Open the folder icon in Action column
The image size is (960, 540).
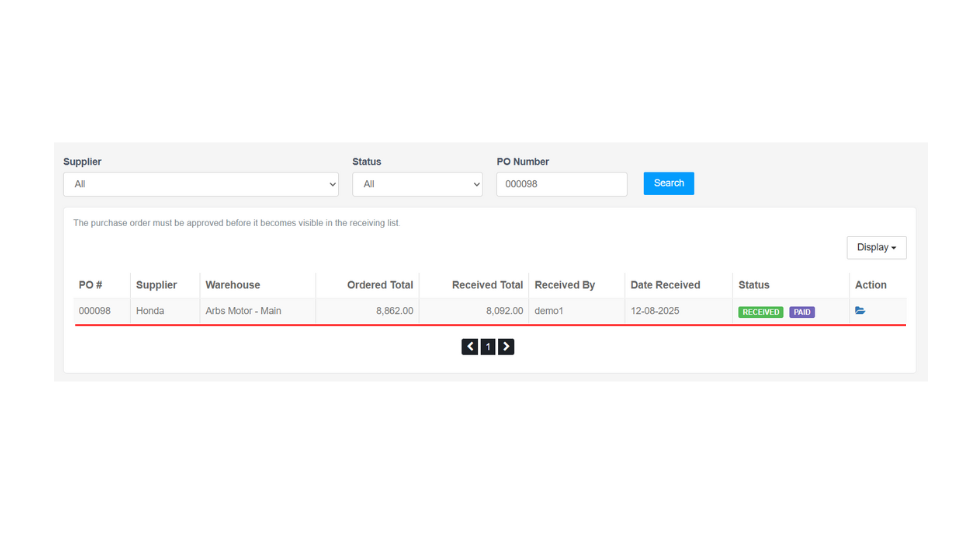pyautogui.click(x=860, y=311)
